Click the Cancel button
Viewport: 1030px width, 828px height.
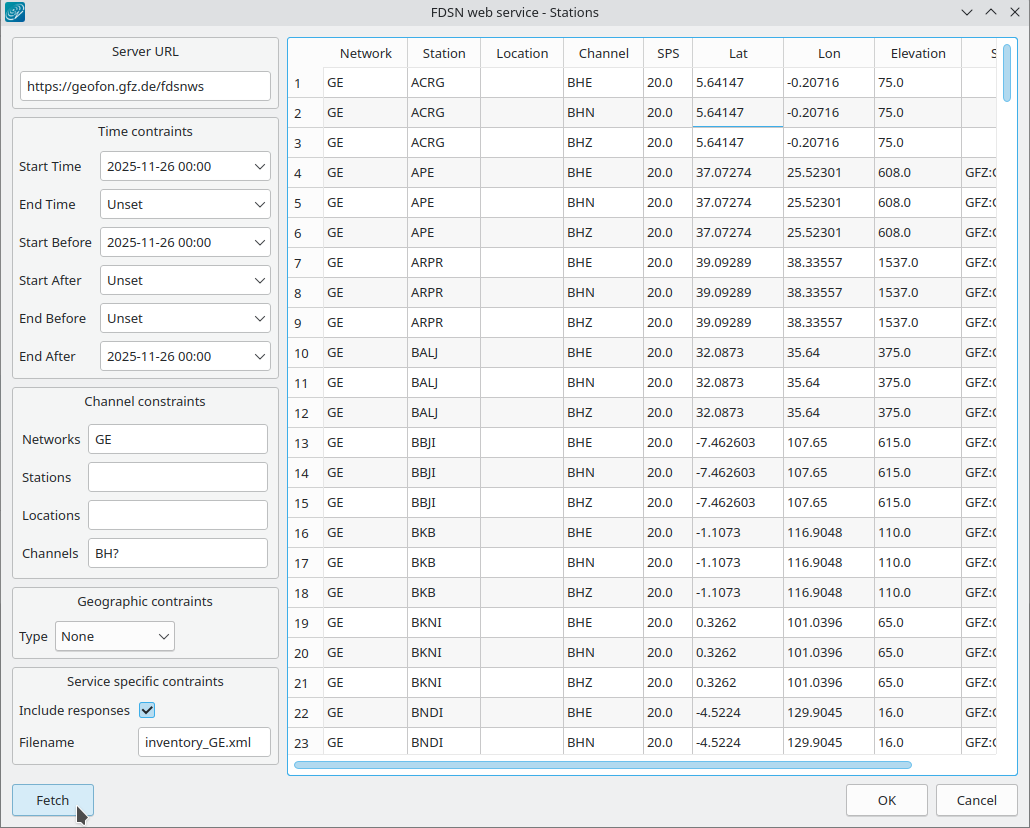tap(976, 800)
